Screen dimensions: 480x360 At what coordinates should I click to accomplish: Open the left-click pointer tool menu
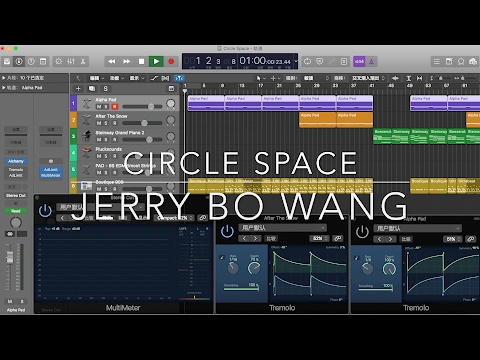(x=261, y=78)
